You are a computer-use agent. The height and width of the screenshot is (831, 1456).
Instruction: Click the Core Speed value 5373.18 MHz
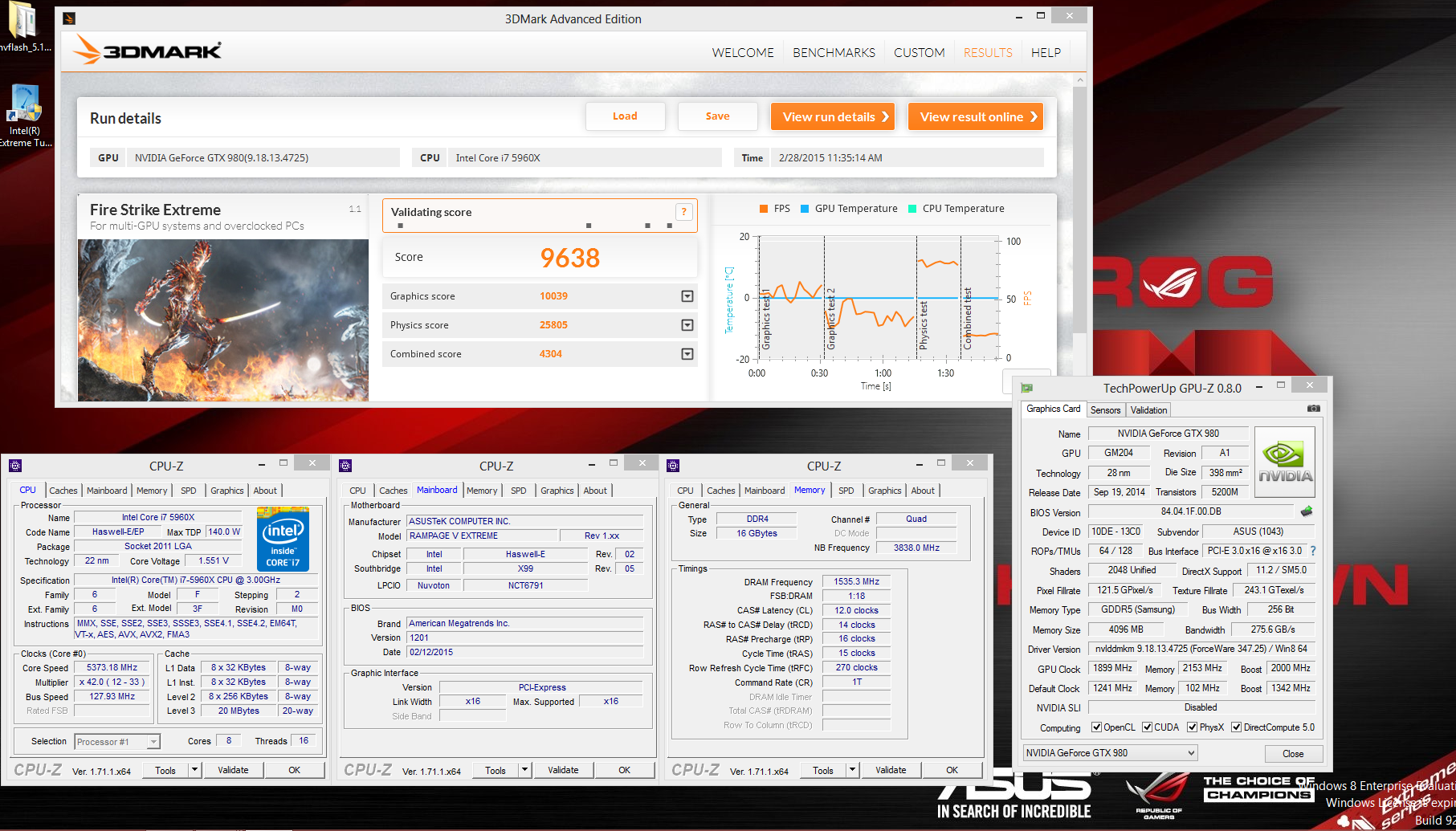112,668
